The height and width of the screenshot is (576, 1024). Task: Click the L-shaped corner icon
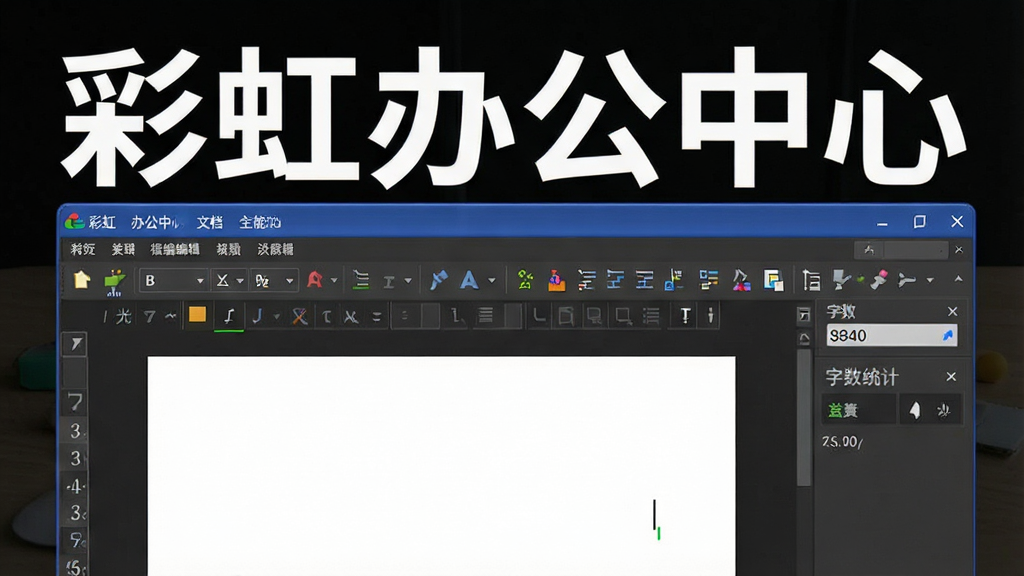click(539, 316)
